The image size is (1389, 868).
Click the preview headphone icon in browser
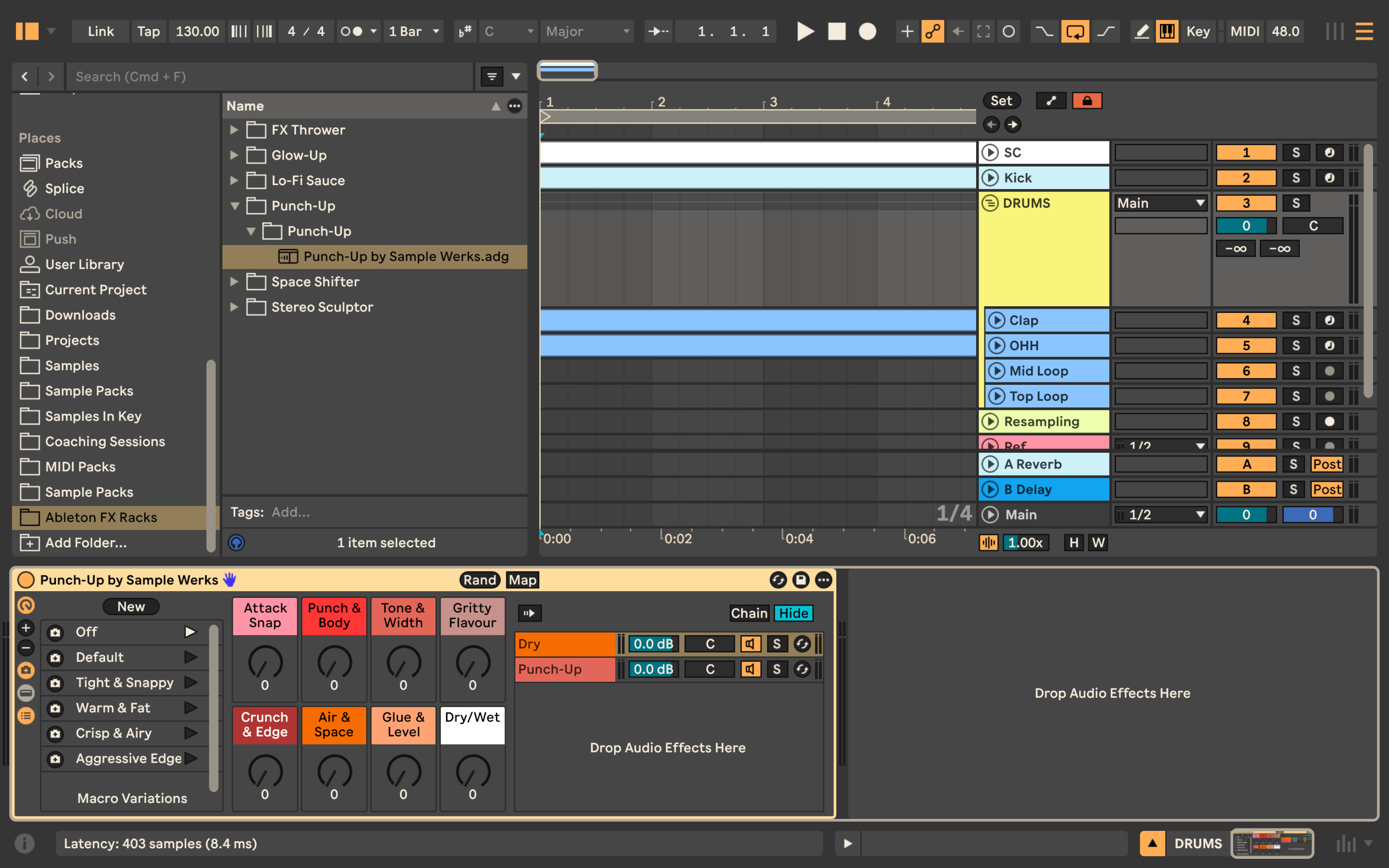(x=236, y=542)
